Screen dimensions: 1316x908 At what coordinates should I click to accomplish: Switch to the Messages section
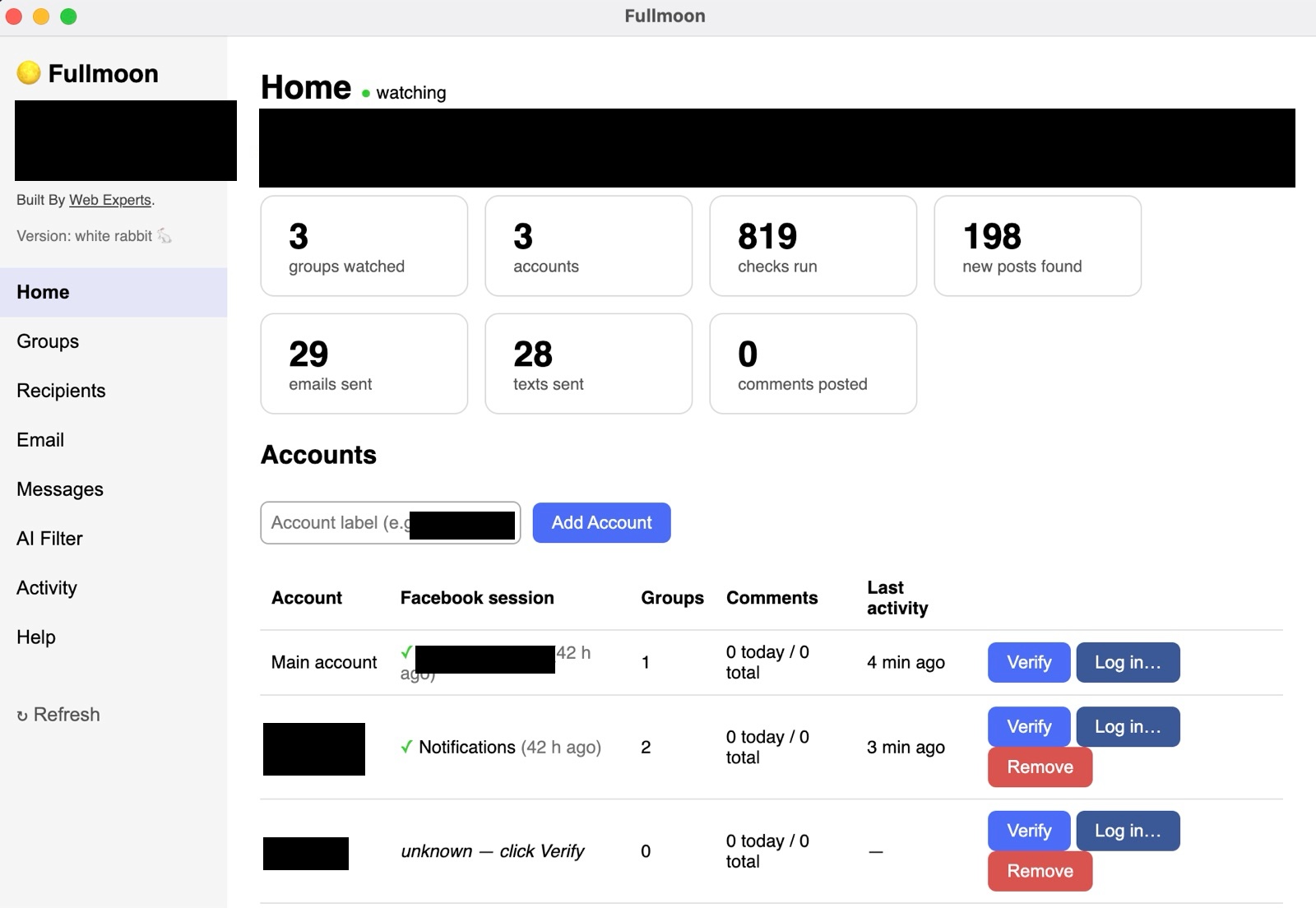click(x=114, y=489)
